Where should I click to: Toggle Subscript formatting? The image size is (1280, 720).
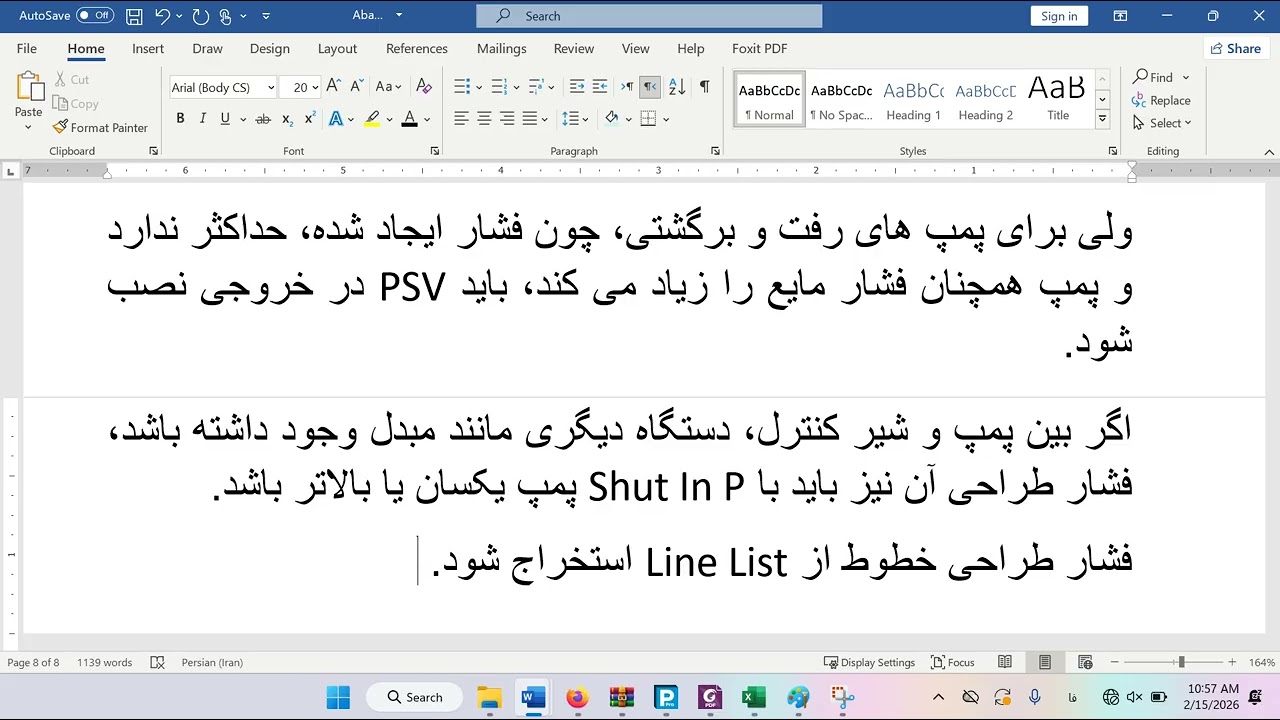tap(287, 119)
